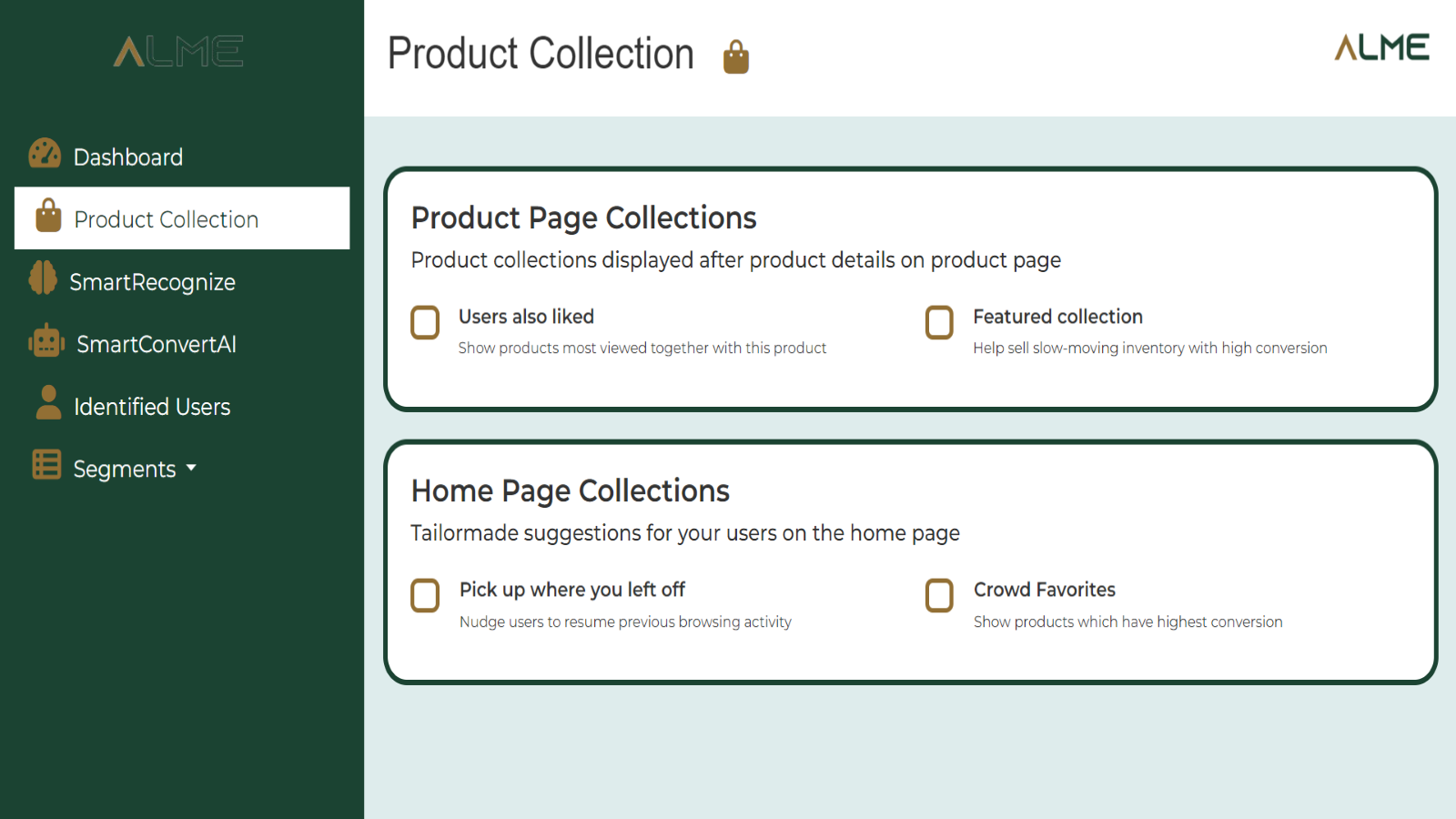The height and width of the screenshot is (819, 1456).
Task: Click the Dashboard gauge icon
Action: [45, 155]
